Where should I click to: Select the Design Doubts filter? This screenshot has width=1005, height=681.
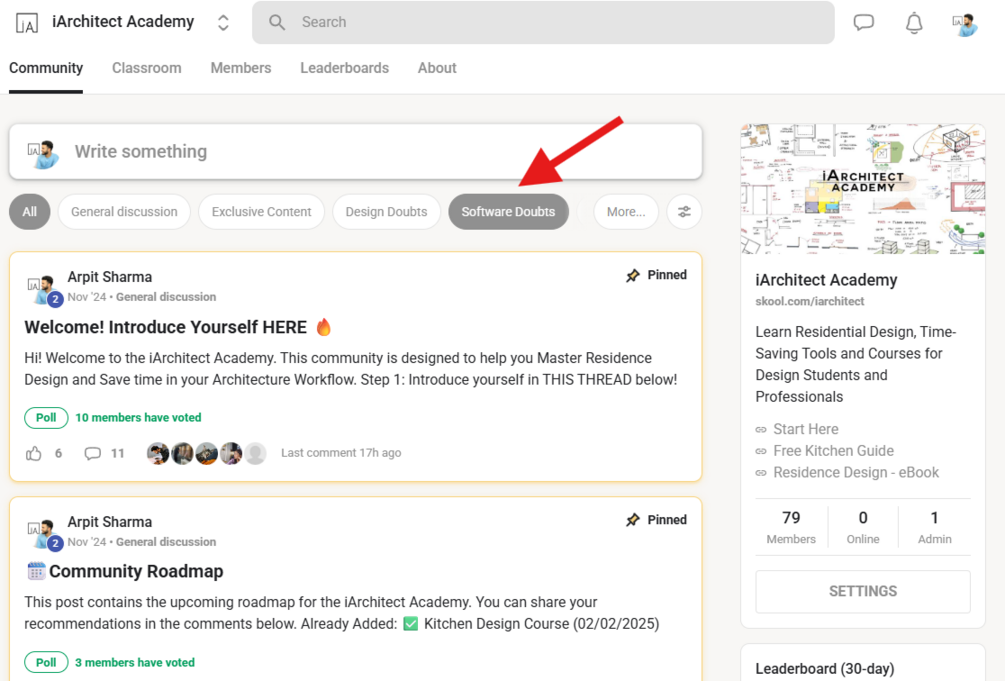pyautogui.click(x=386, y=212)
